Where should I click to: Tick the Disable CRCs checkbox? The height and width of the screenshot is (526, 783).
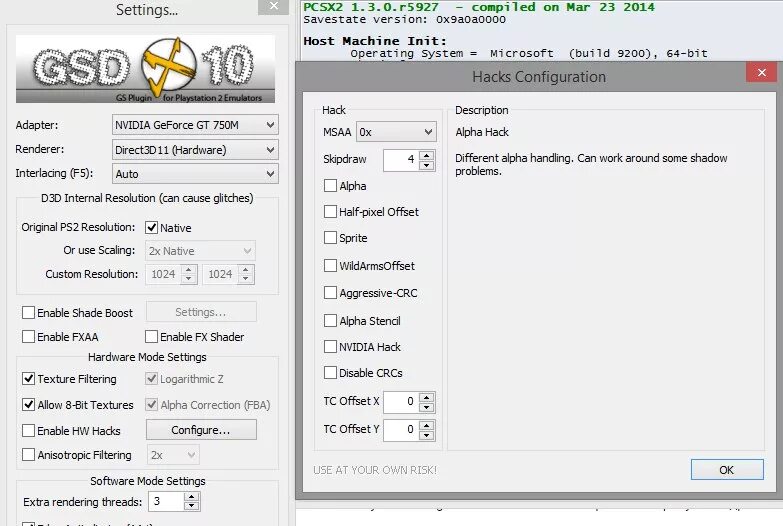[330, 373]
